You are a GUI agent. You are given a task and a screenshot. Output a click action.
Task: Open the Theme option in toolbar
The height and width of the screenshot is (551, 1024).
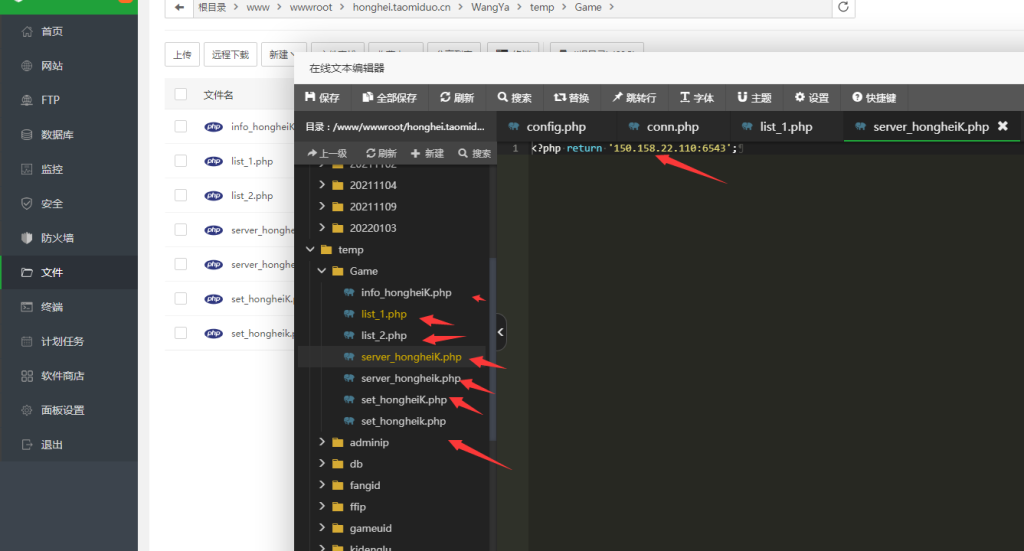click(742, 98)
